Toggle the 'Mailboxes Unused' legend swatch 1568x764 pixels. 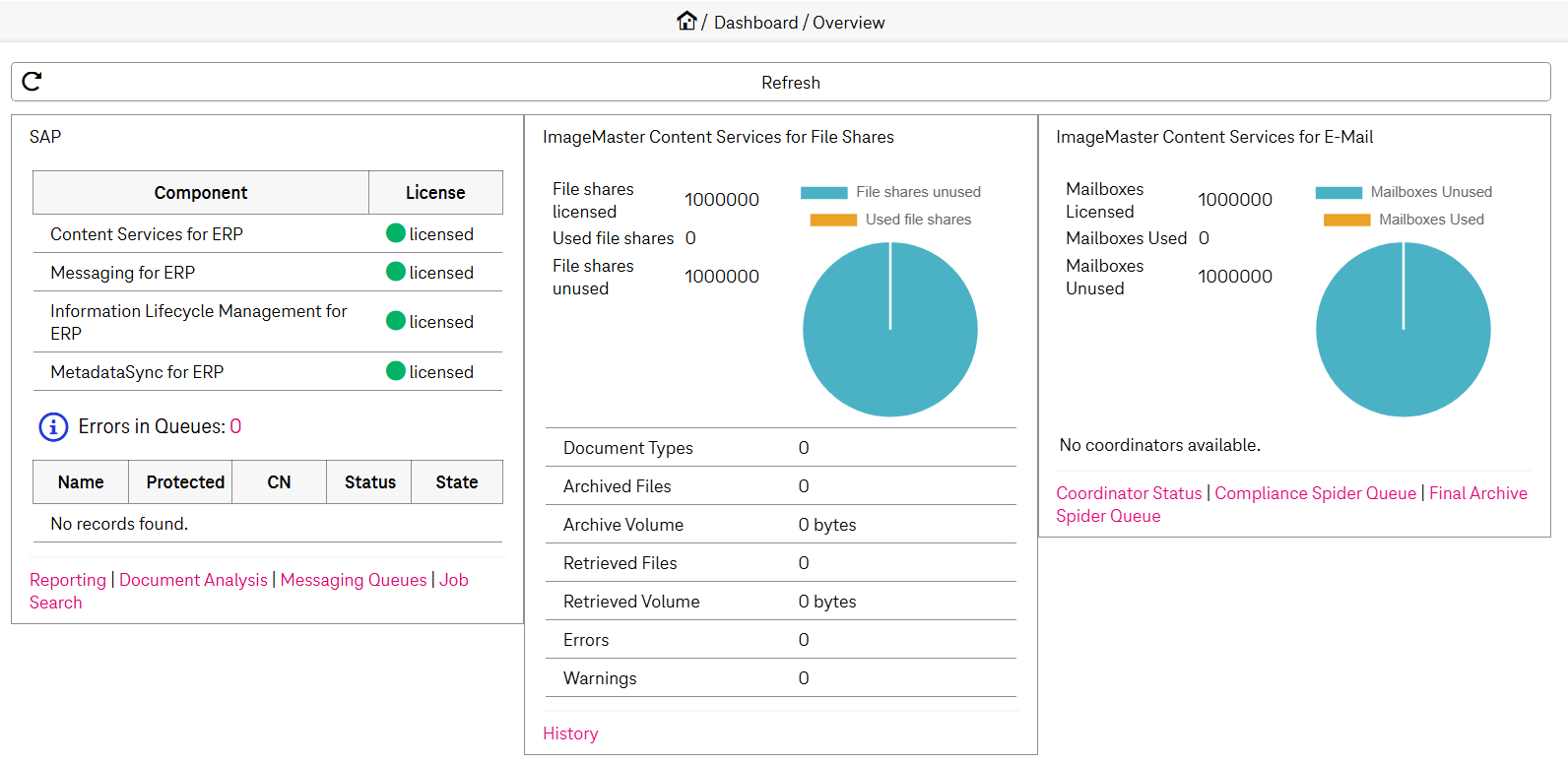(1339, 193)
